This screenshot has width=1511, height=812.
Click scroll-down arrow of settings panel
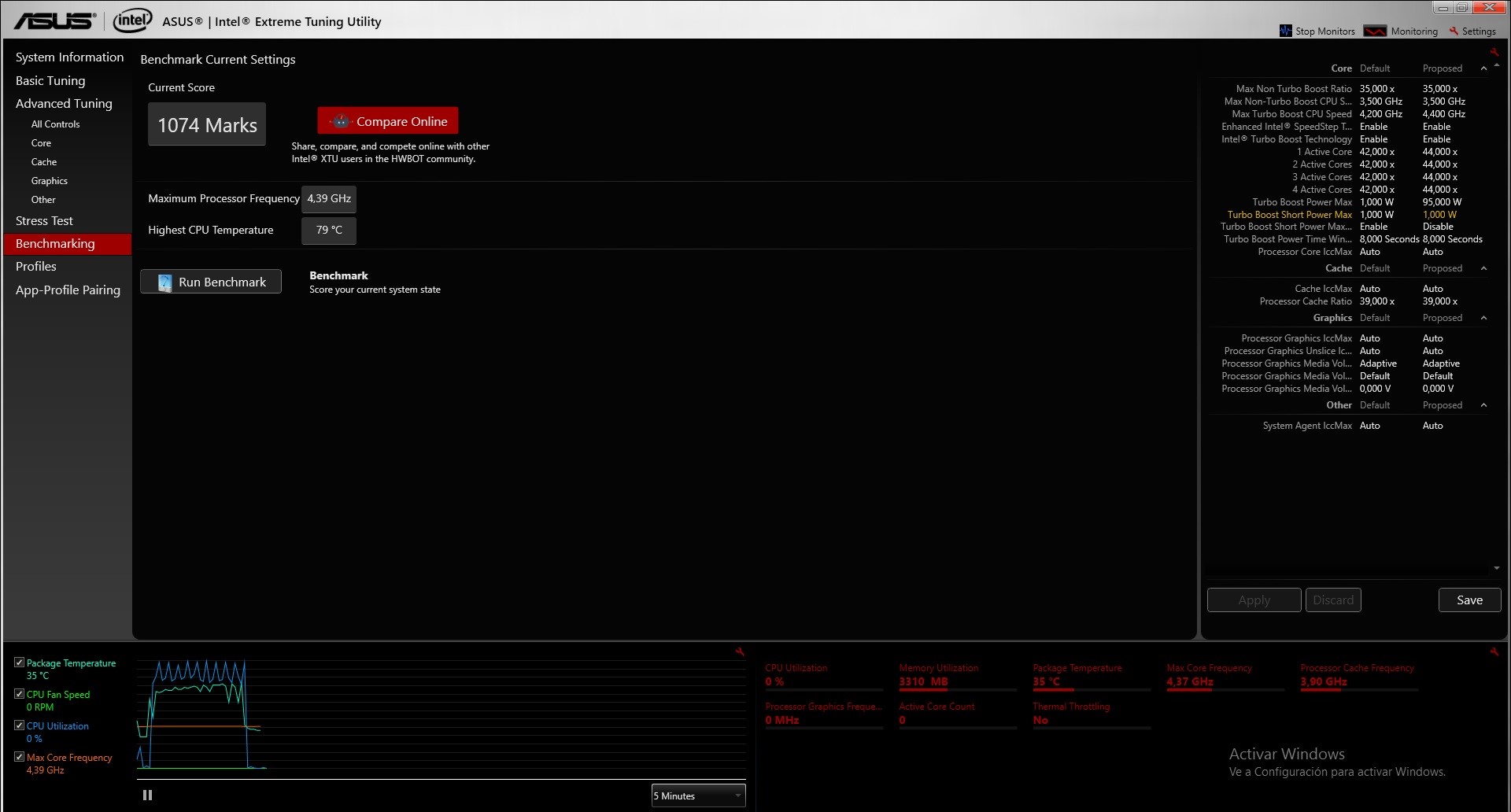(1497, 568)
